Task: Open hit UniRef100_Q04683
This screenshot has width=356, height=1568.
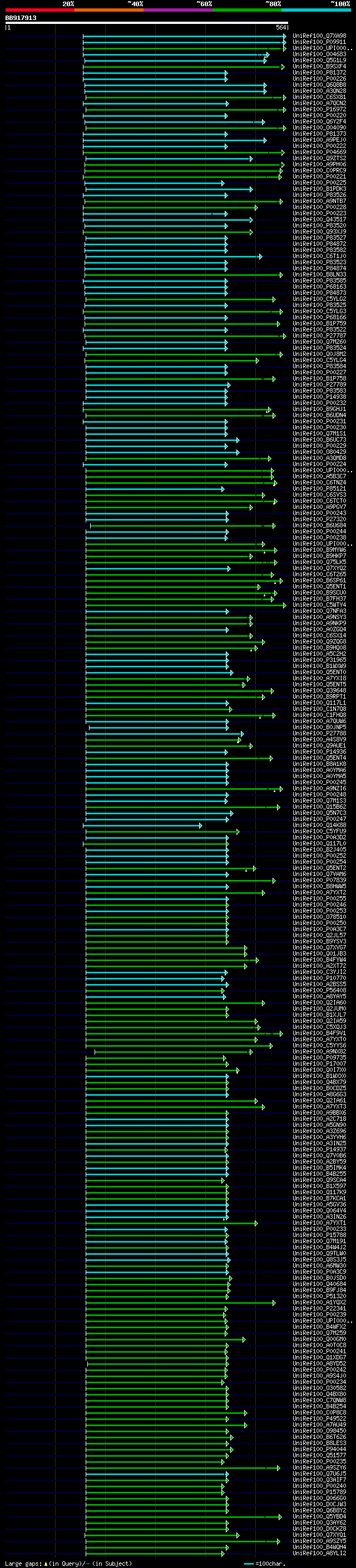Action: coord(319,54)
